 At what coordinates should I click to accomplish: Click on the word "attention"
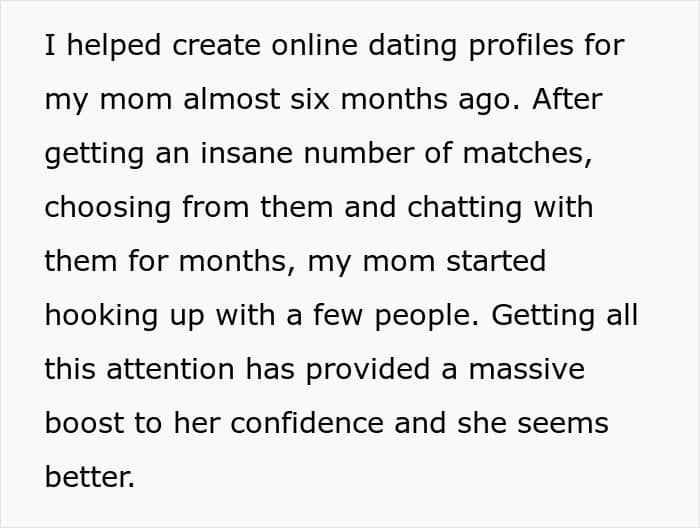170,370
